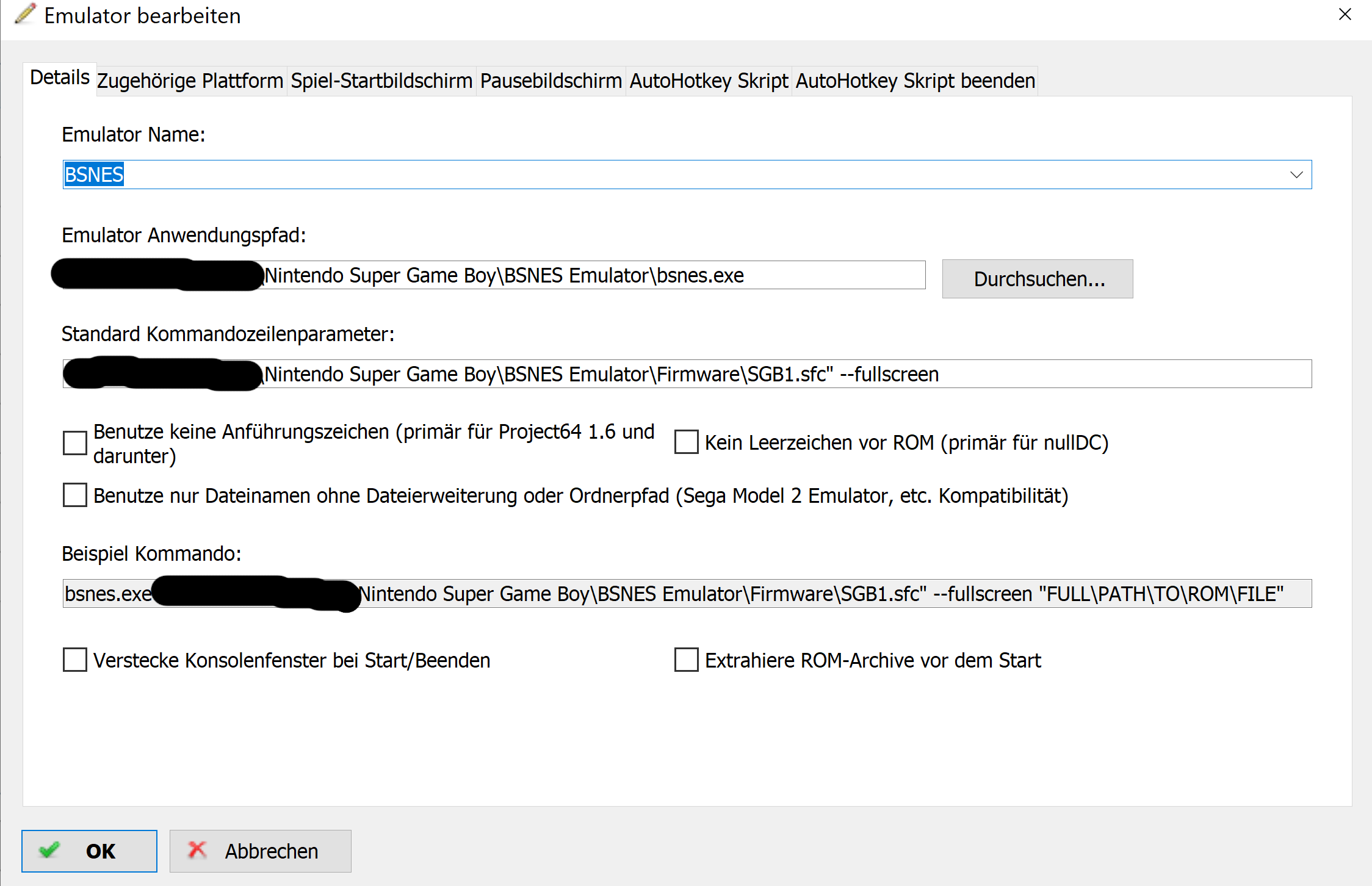Click the Emulator Anwendungspfad path field
This screenshot has height=886, width=1372.
[x=494, y=275]
